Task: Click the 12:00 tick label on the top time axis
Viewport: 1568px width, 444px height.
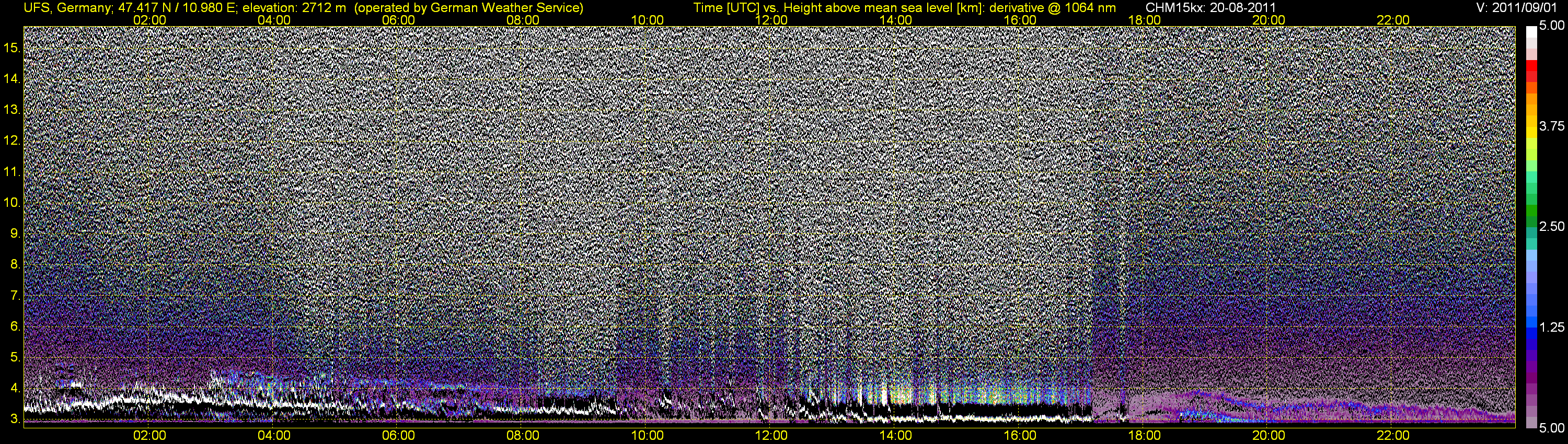Action: pos(771,20)
